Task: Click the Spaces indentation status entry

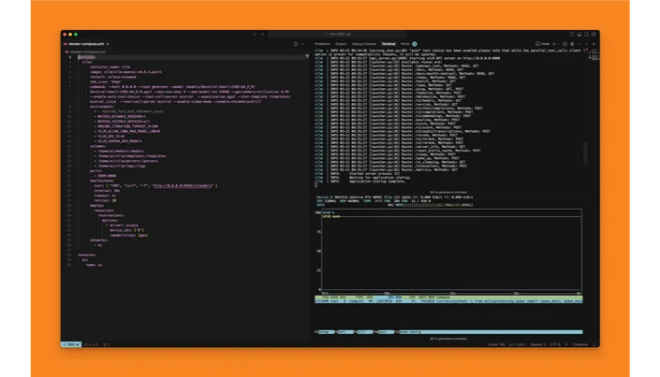Action: click(x=538, y=344)
